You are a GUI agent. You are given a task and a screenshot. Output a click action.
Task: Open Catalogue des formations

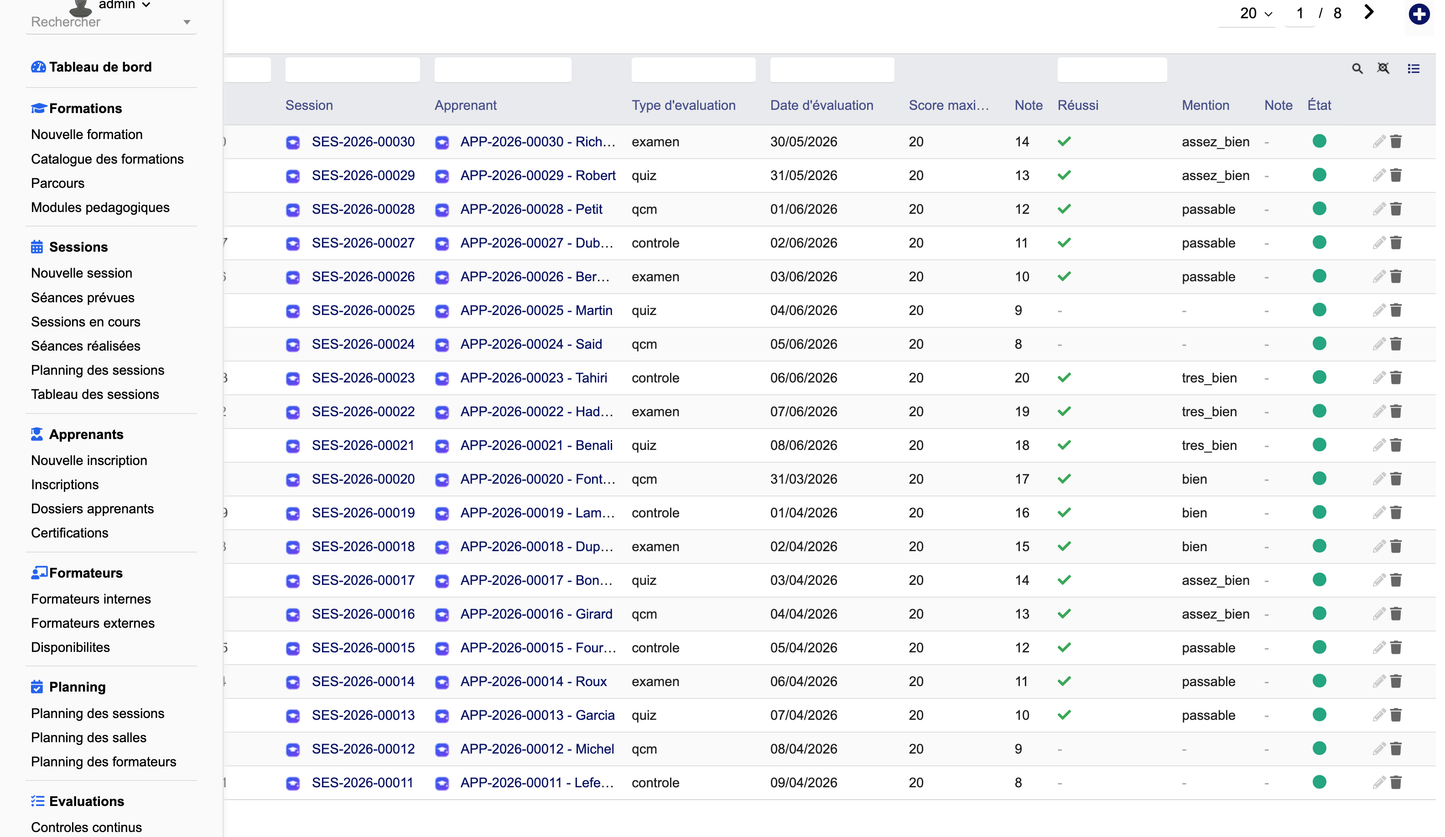(x=107, y=159)
